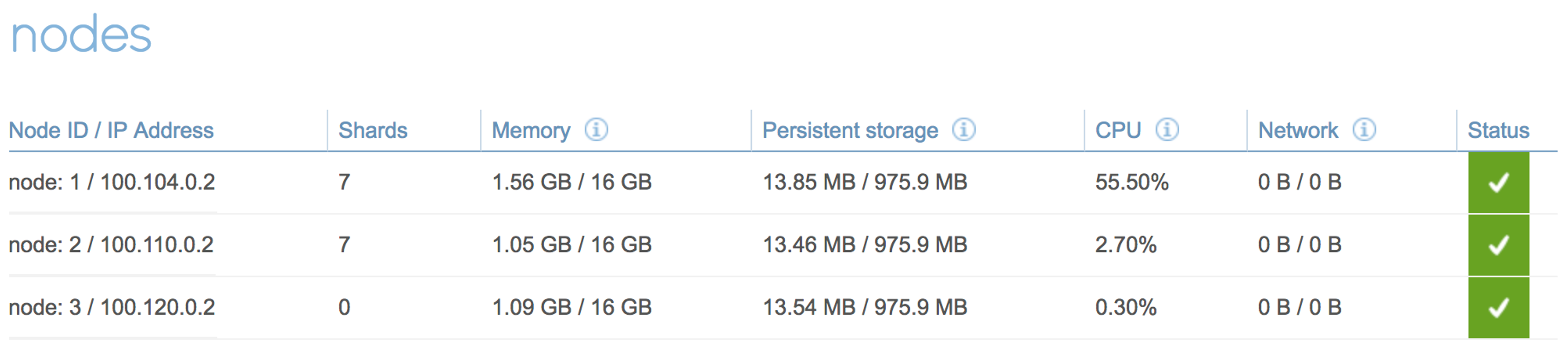Click node 1 green status checkmark
The height and width of the screenshot is (360, 1568).
point(1498,182)
